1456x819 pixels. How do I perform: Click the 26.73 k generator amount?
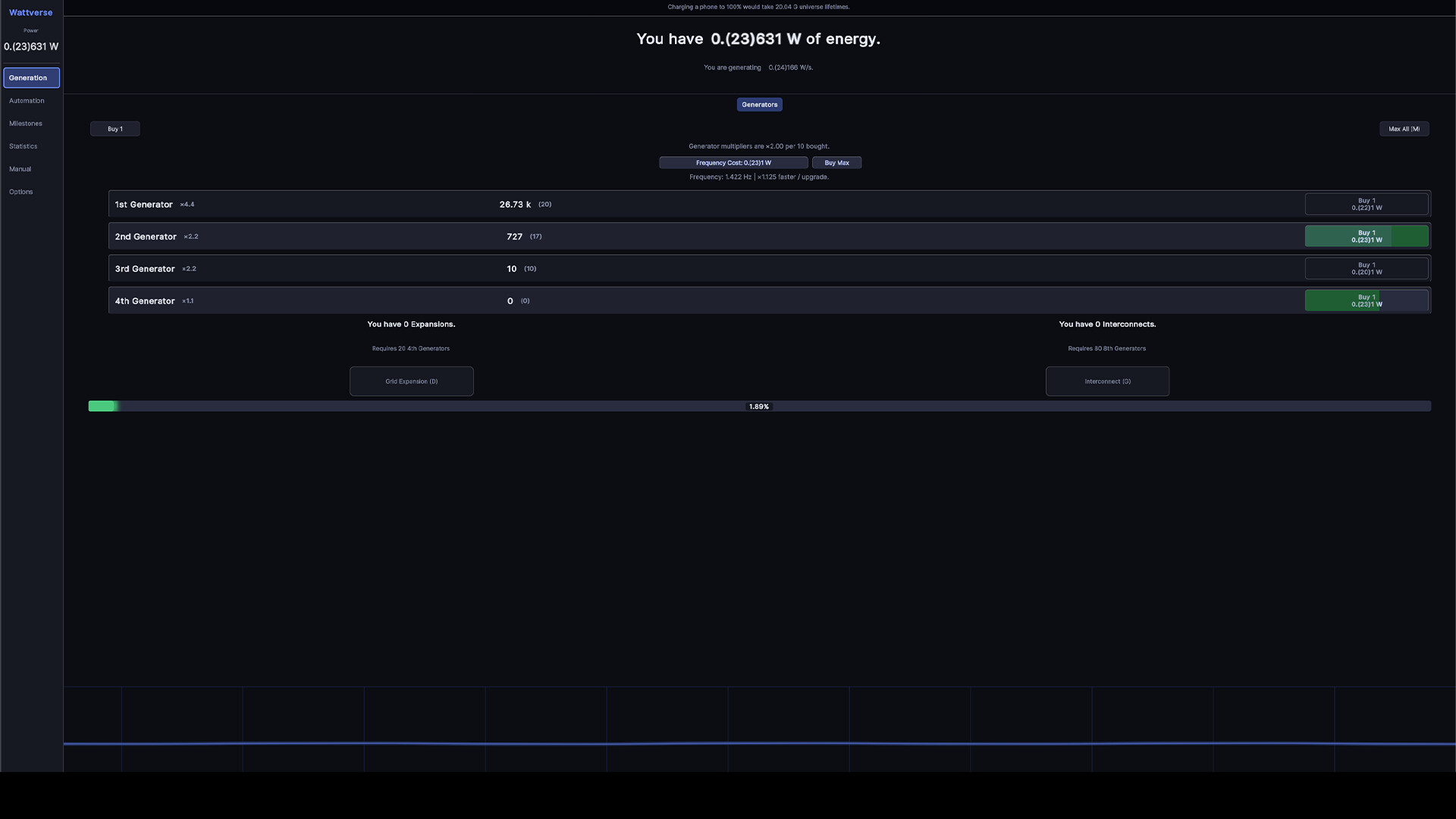(515, 205)
